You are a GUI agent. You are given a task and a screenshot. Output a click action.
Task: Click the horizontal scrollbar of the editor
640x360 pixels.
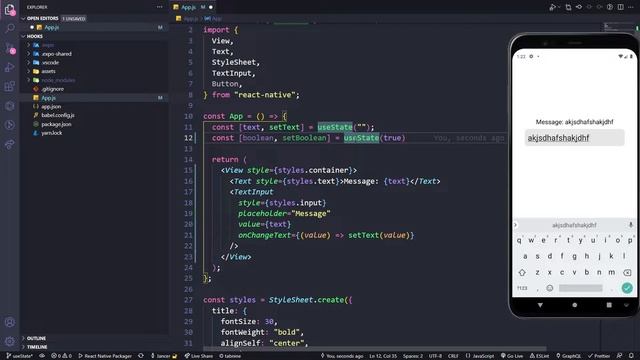[x=374, y=349]
